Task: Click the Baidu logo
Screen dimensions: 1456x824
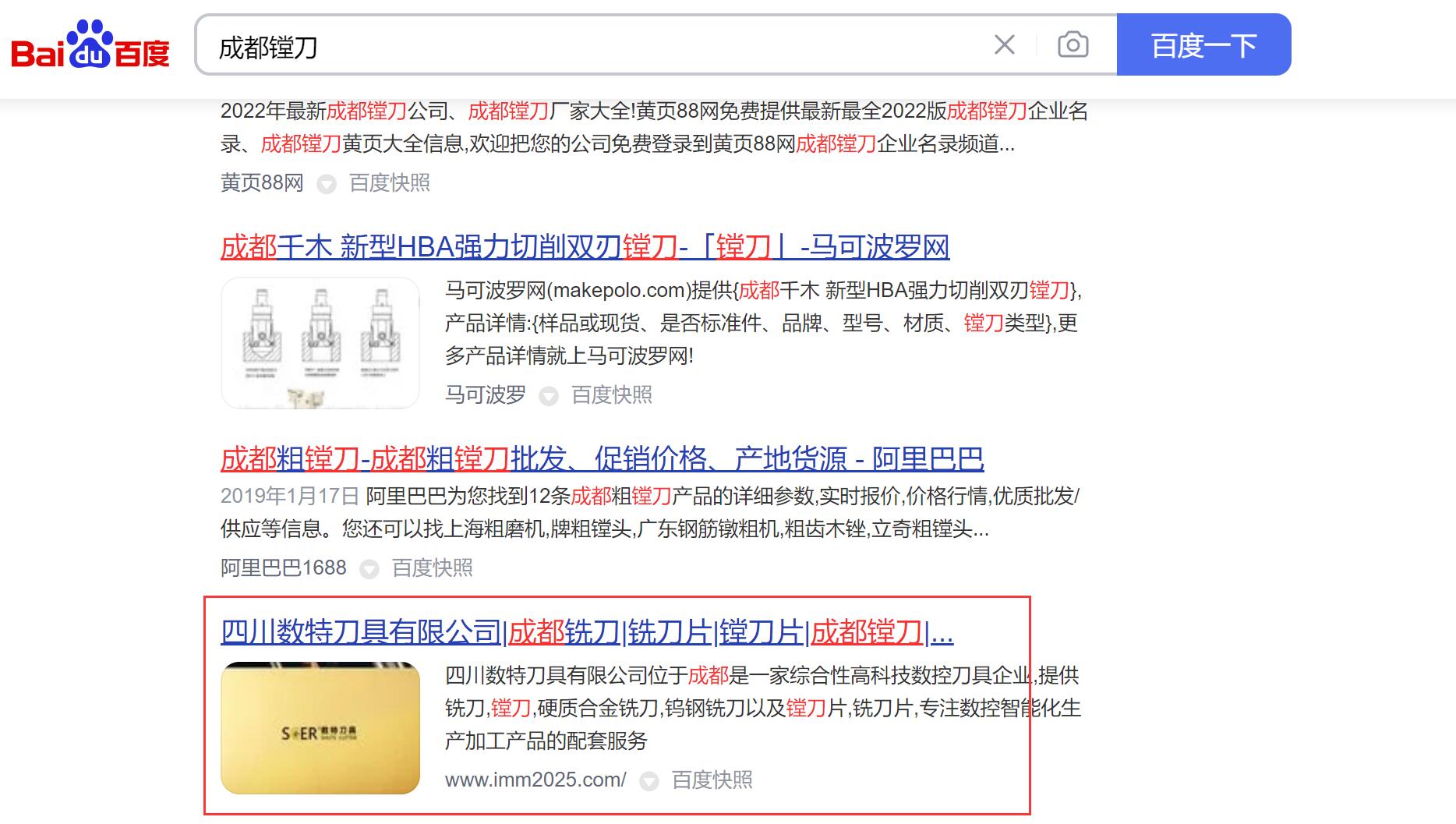Action: pos(90,45)
